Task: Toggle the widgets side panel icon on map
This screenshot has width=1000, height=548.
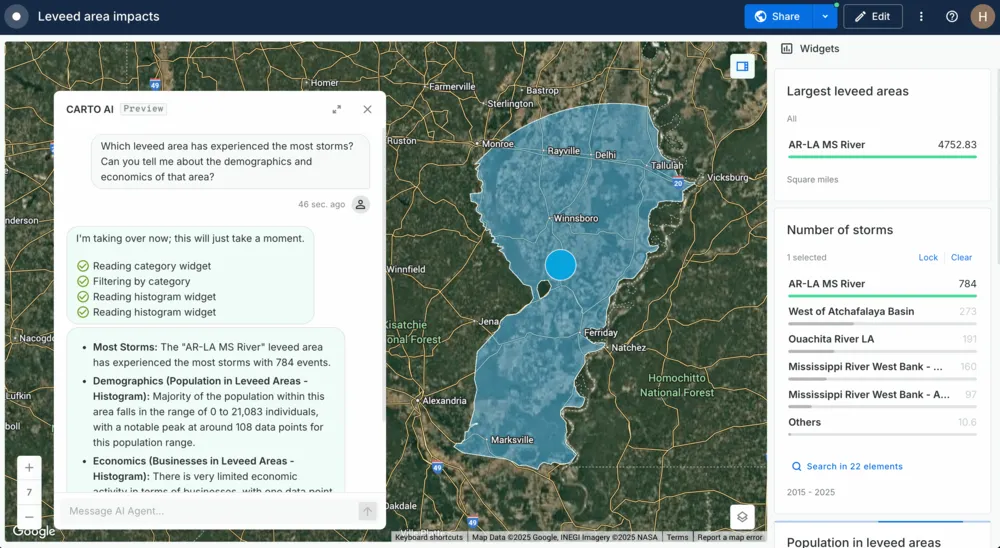Action: [x=742, y=66]
